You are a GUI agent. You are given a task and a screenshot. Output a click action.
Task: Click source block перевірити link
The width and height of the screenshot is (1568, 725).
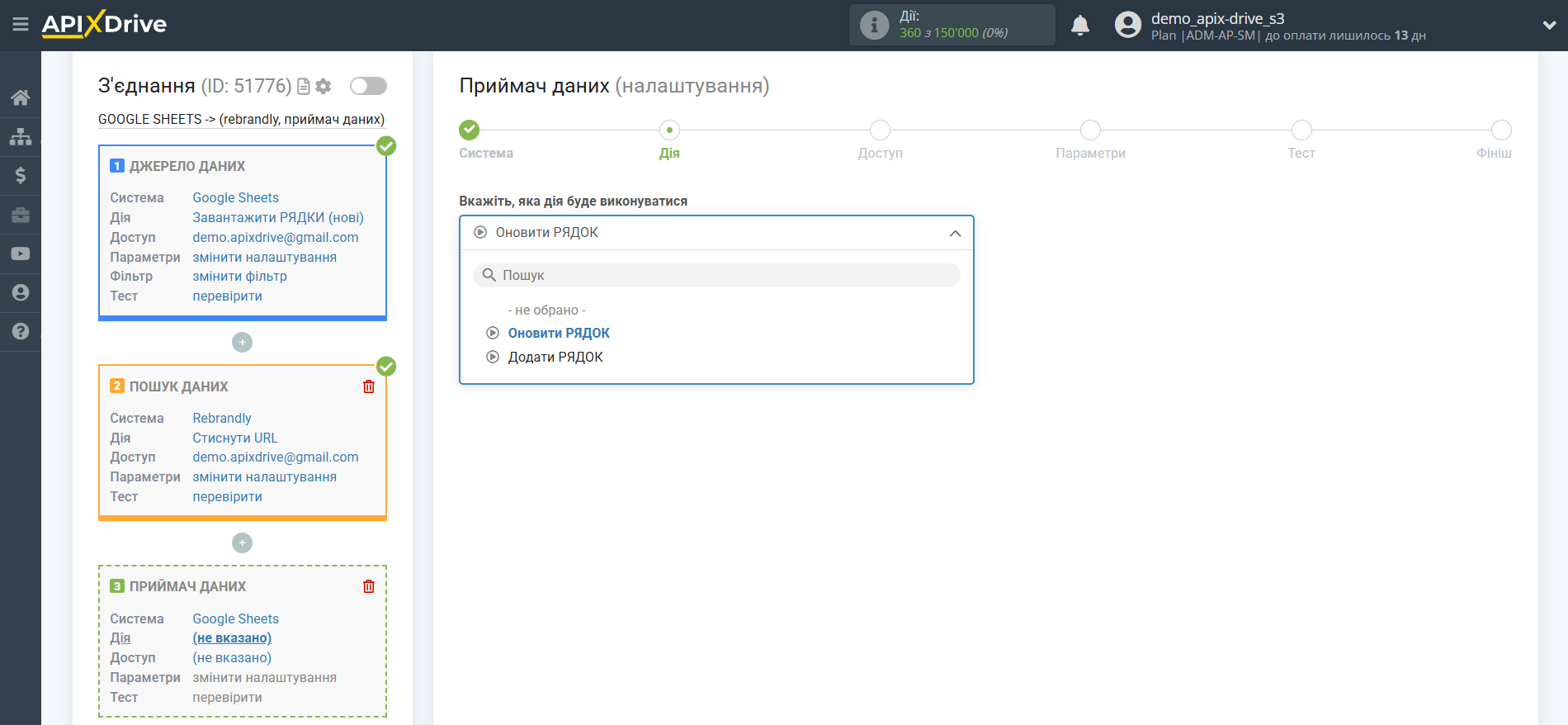click(x=228, y=296)
